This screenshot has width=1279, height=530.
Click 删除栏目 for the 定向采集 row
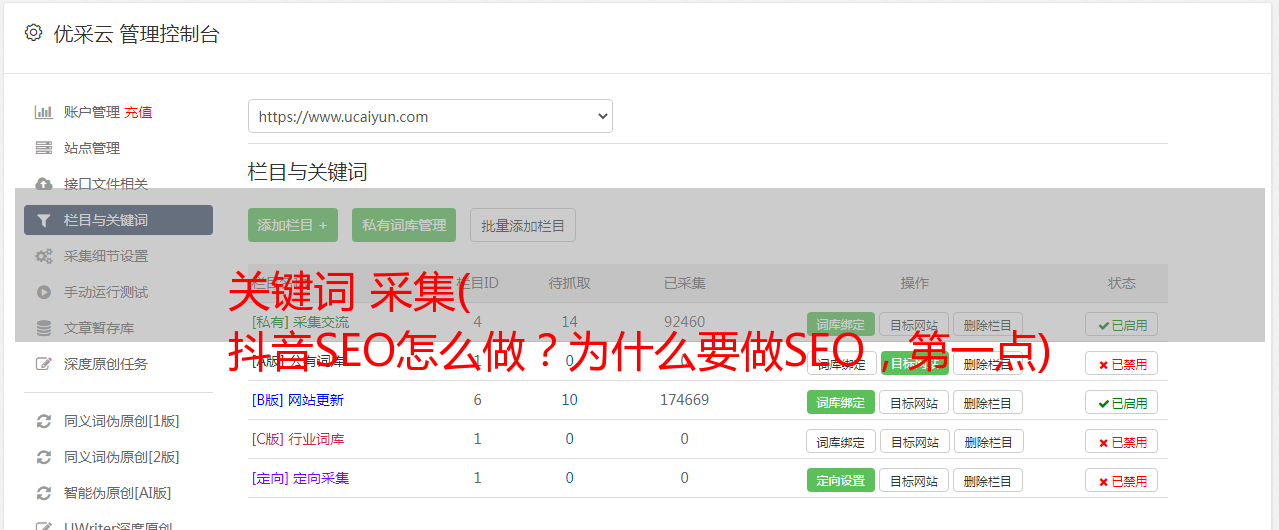tap(988, 480)
